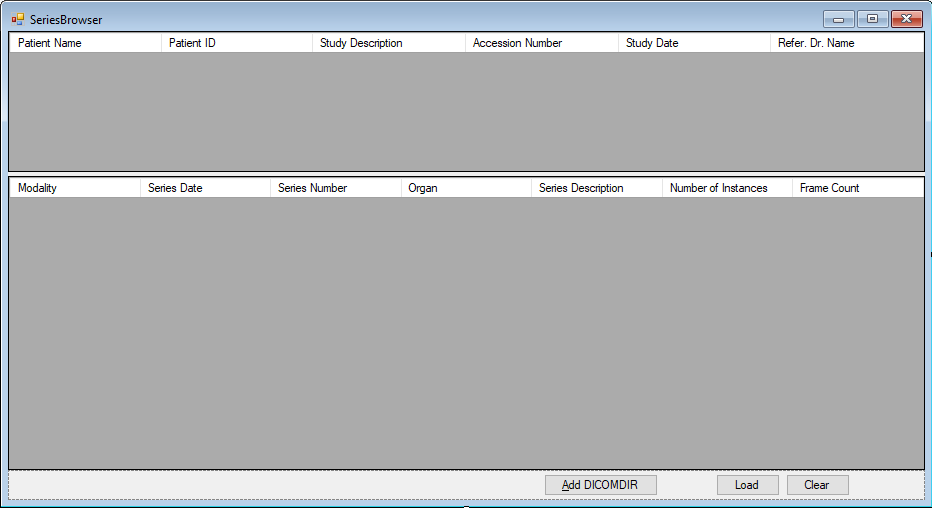Minimize the SeriesBrowser window
Screen dimensions: 932x508
point(839,19)
